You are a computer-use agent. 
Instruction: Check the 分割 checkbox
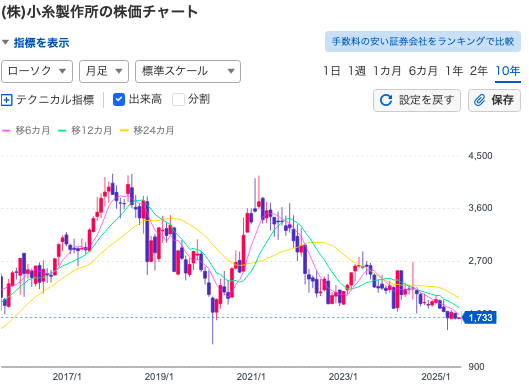pyautogui.click(x=178, y=100)
